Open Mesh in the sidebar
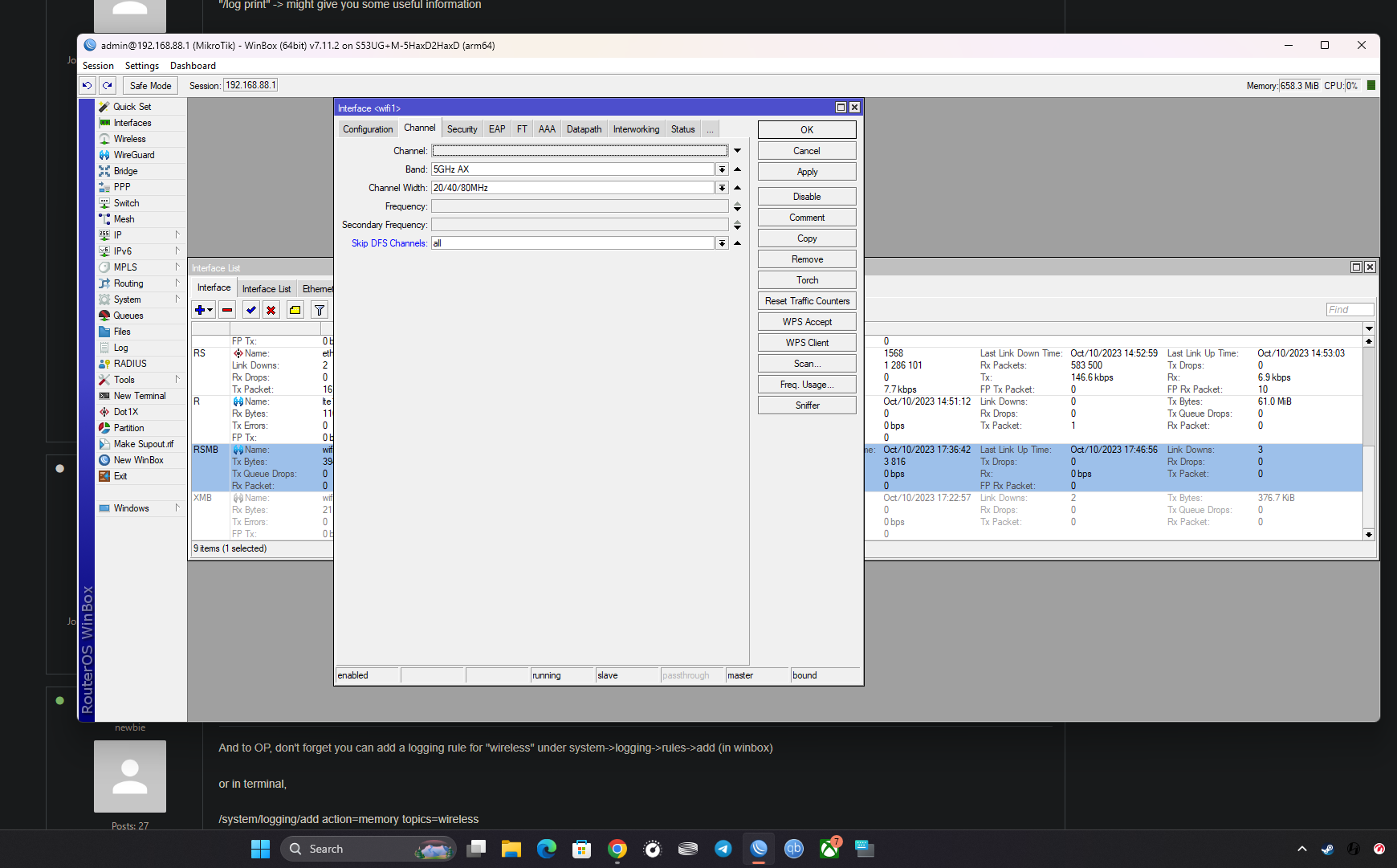This screenshot has height=868, width=1397. click(x=124, y=219)
